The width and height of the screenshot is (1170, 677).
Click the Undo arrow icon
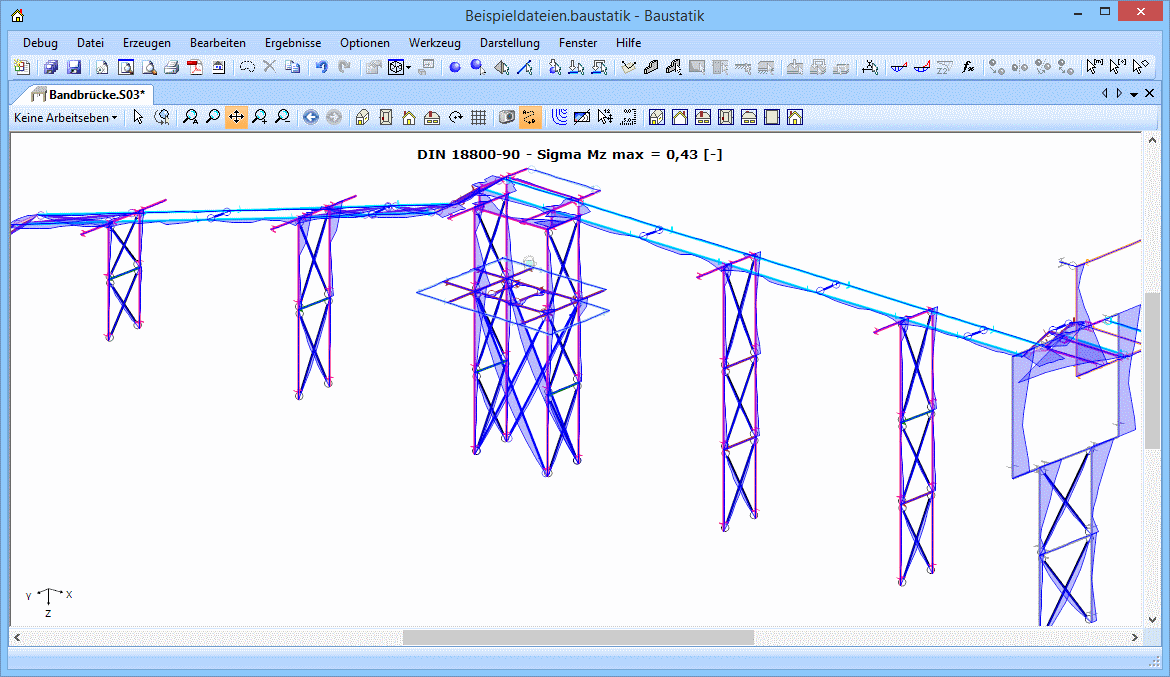tap(321, 68)
